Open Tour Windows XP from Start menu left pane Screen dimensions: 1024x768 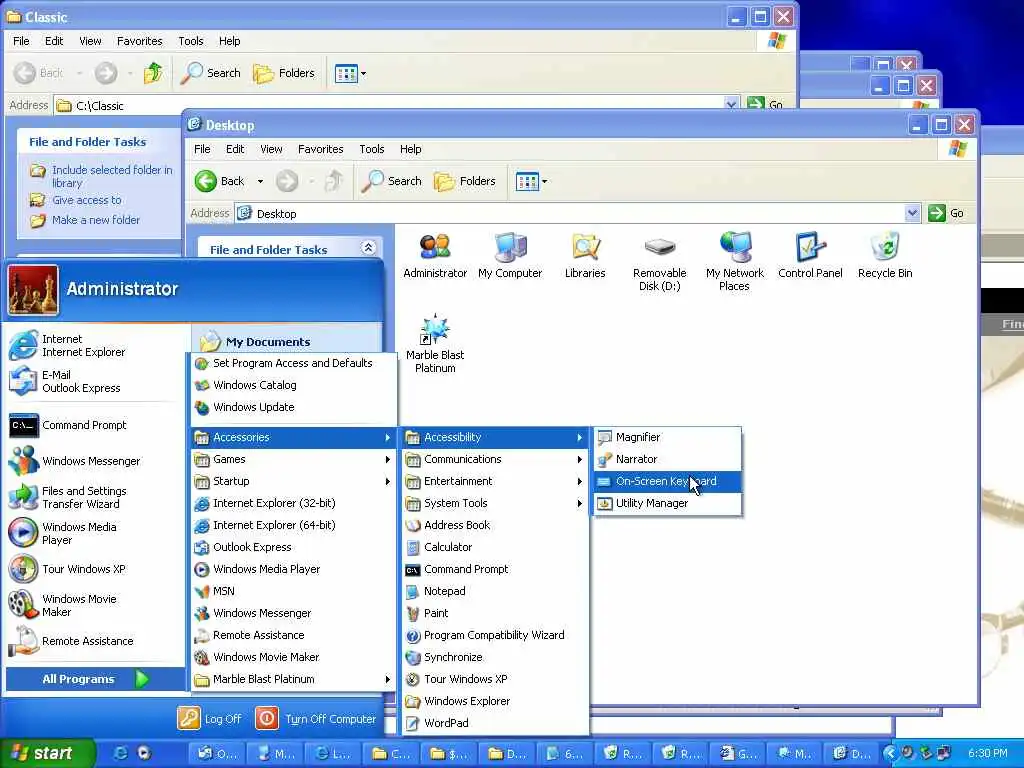[95, 569]
